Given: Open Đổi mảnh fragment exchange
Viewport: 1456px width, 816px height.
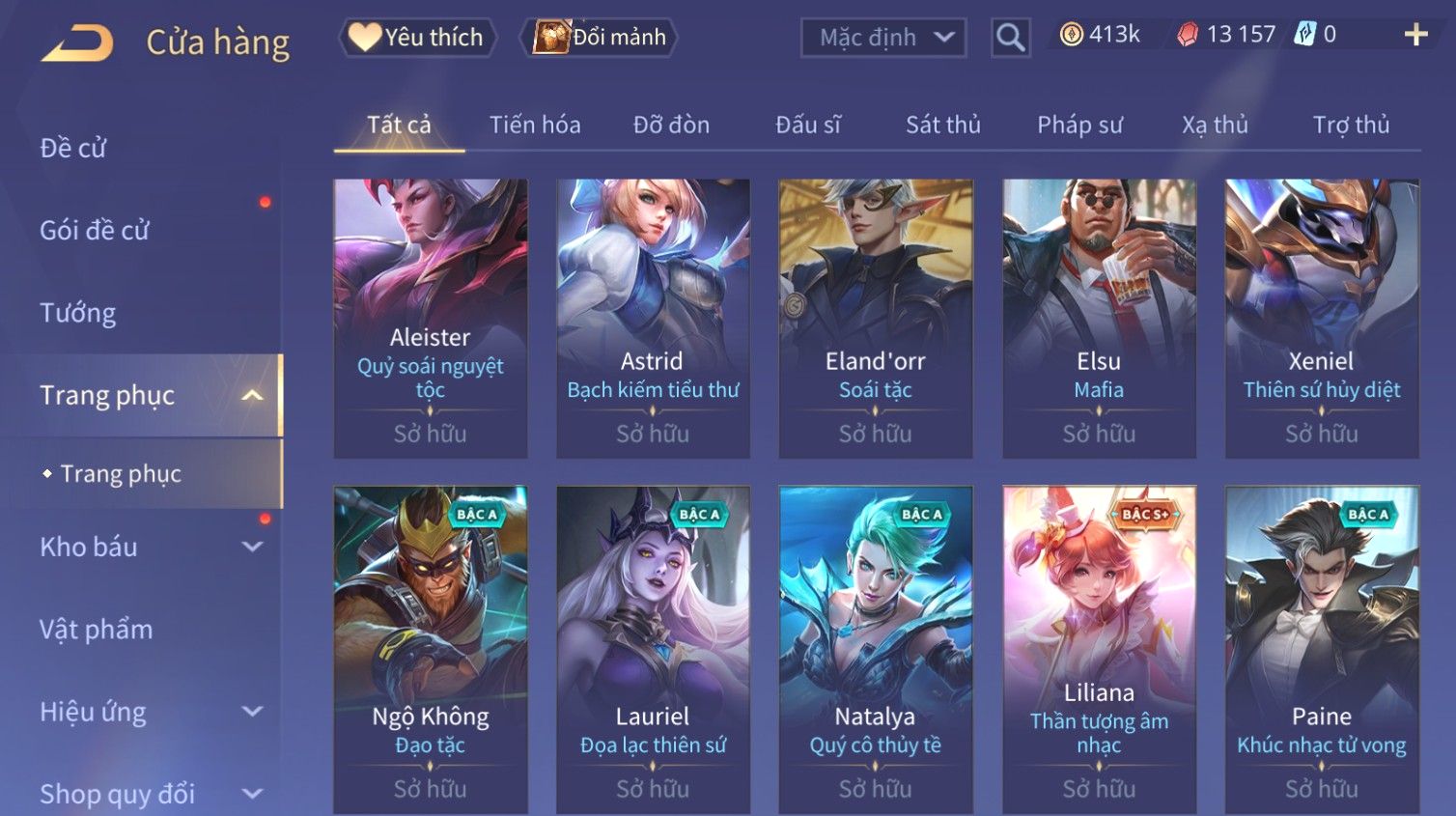Looking at the screenshot, I should point(599,38).
